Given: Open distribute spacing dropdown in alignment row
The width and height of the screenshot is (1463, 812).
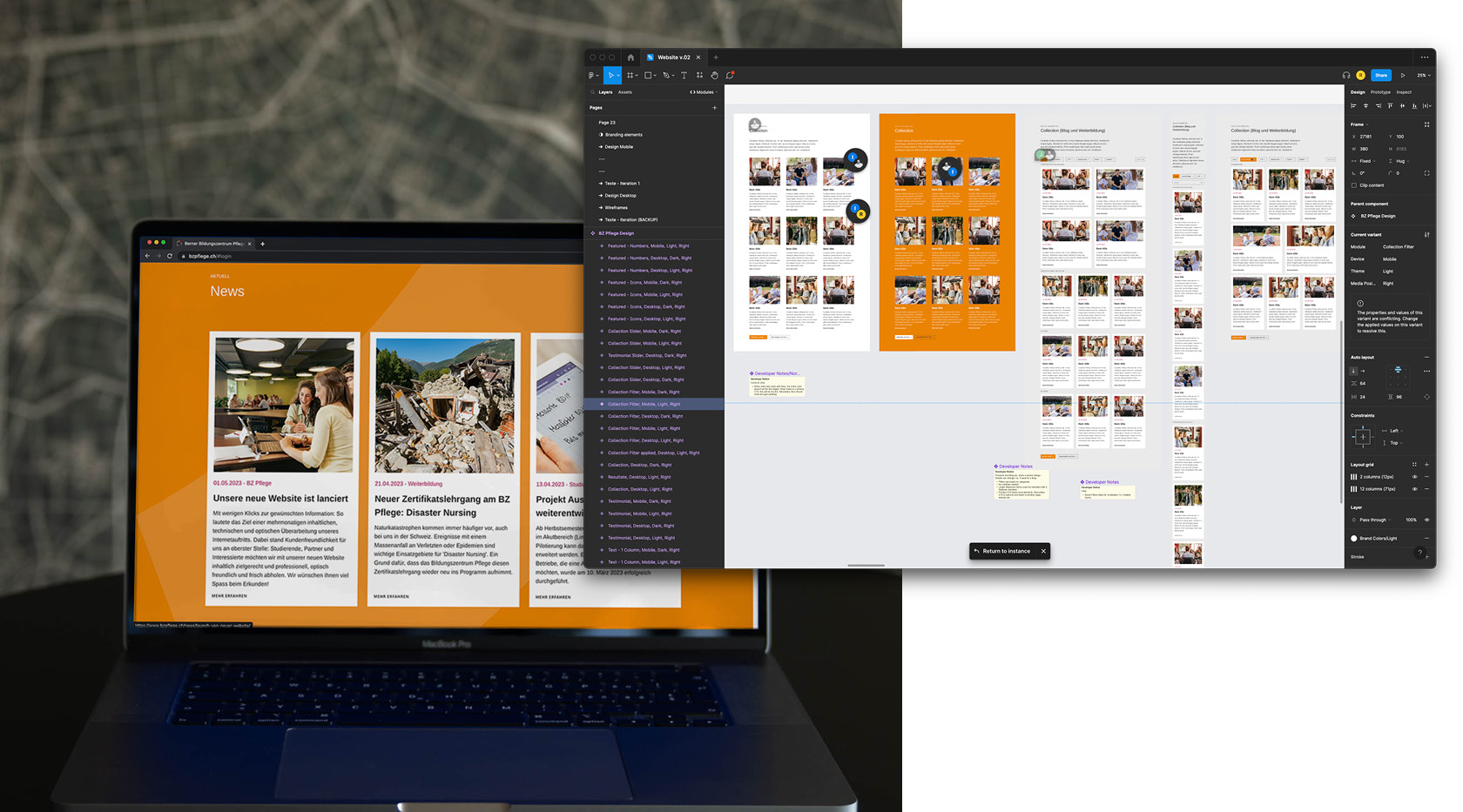Looking at the screenshot, I should pos(1426,106).
